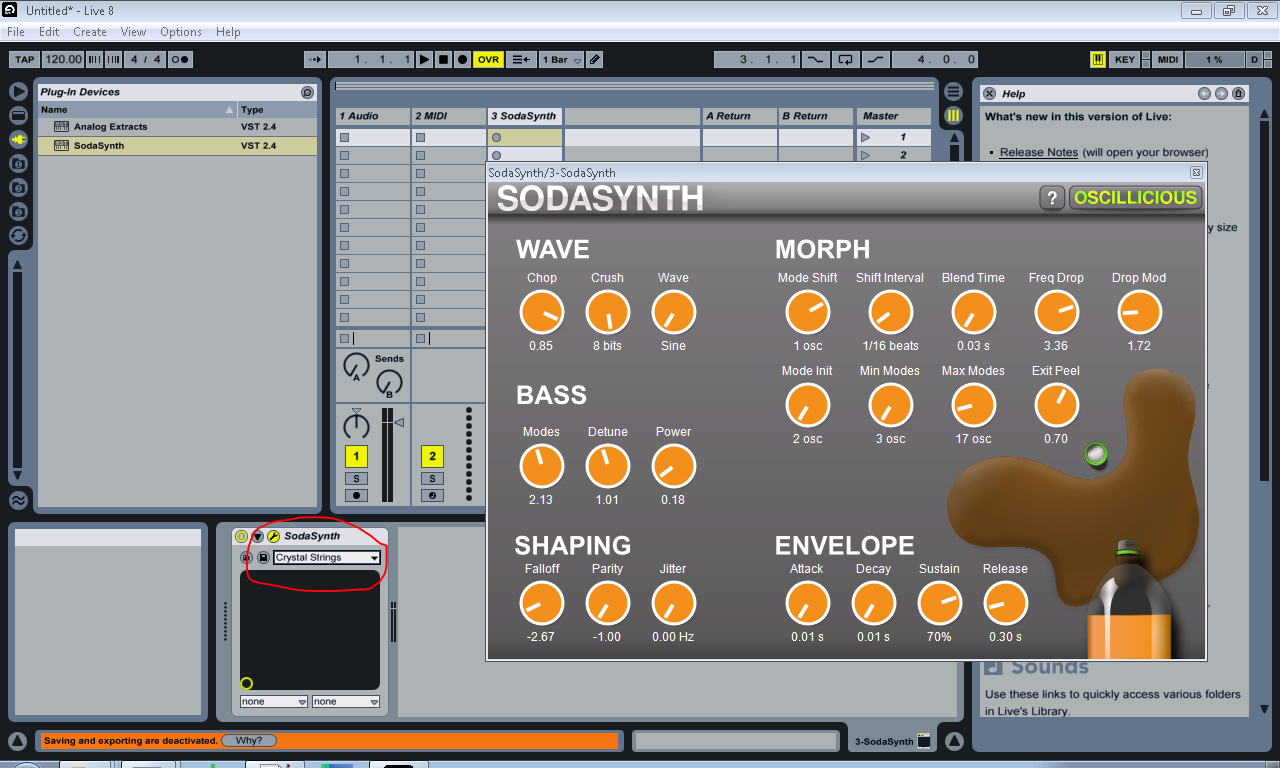Click the global Record button
Image resolution: width=1280 pixels, height=768 pixels.
tap(462, 60)
